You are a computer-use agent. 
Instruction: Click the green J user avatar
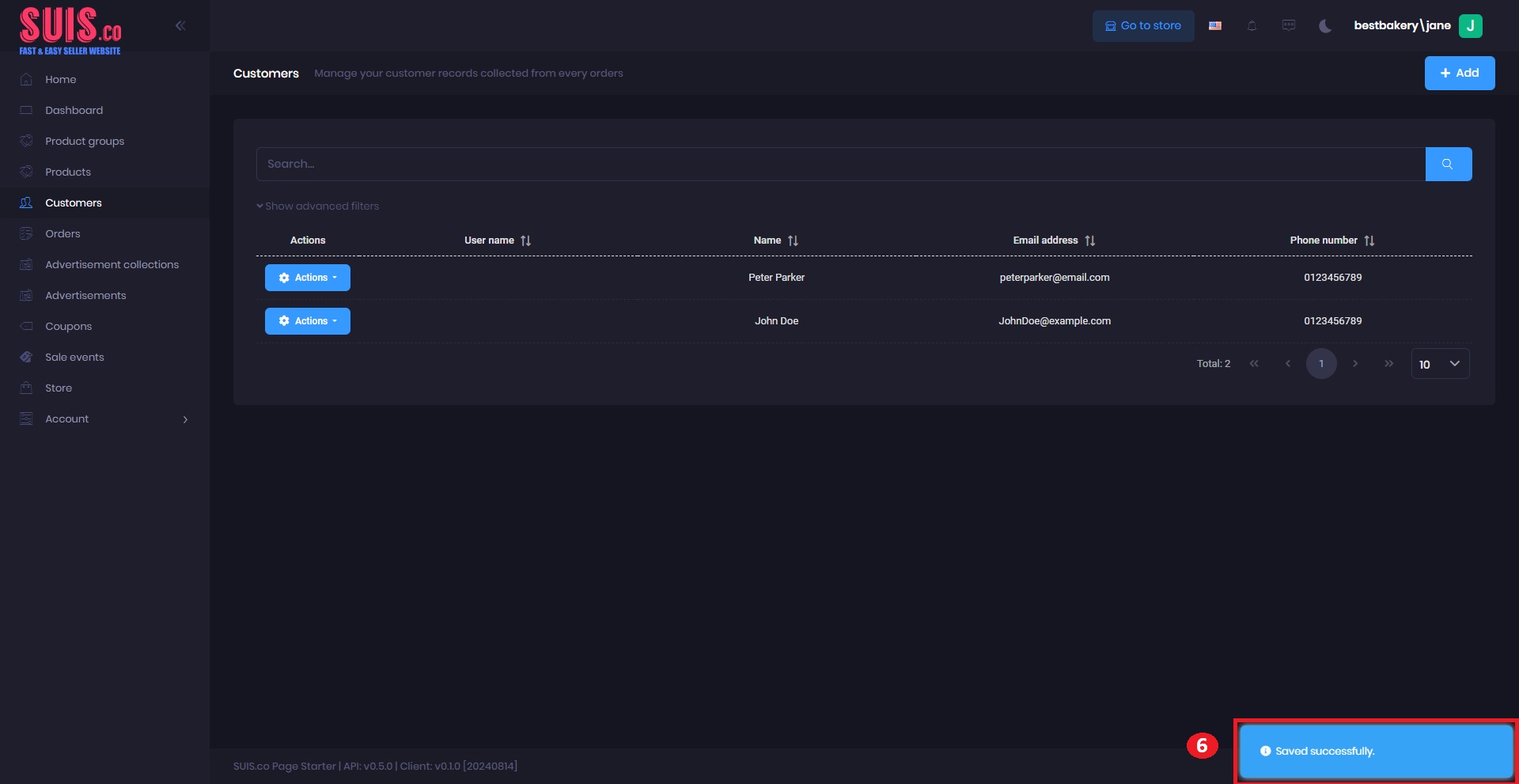pos(1471,25)
